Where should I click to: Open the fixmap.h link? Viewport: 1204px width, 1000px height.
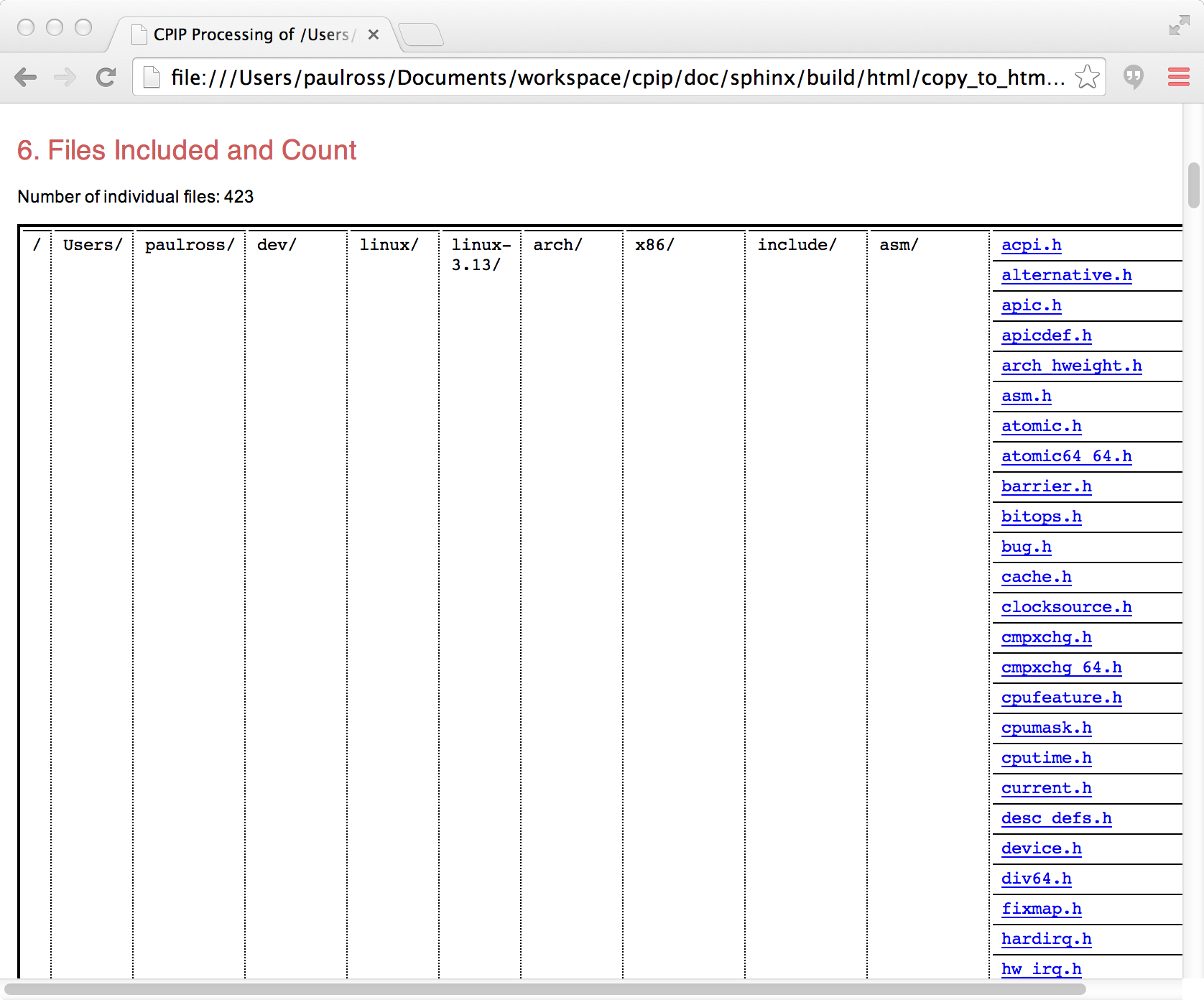(x=1041, y=909)
